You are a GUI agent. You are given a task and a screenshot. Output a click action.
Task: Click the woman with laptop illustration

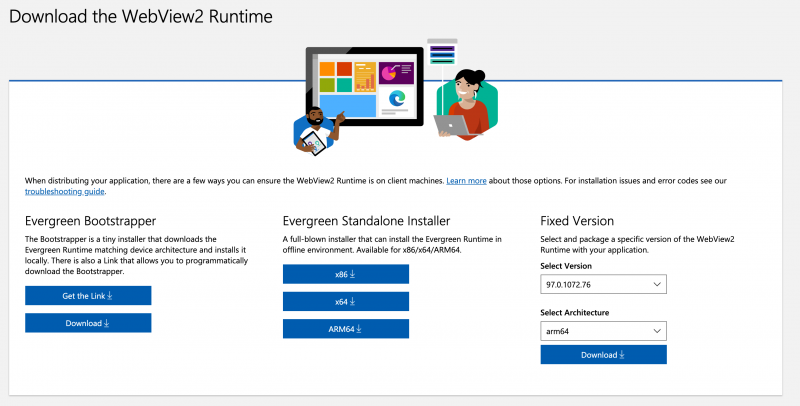coord(465,104)
